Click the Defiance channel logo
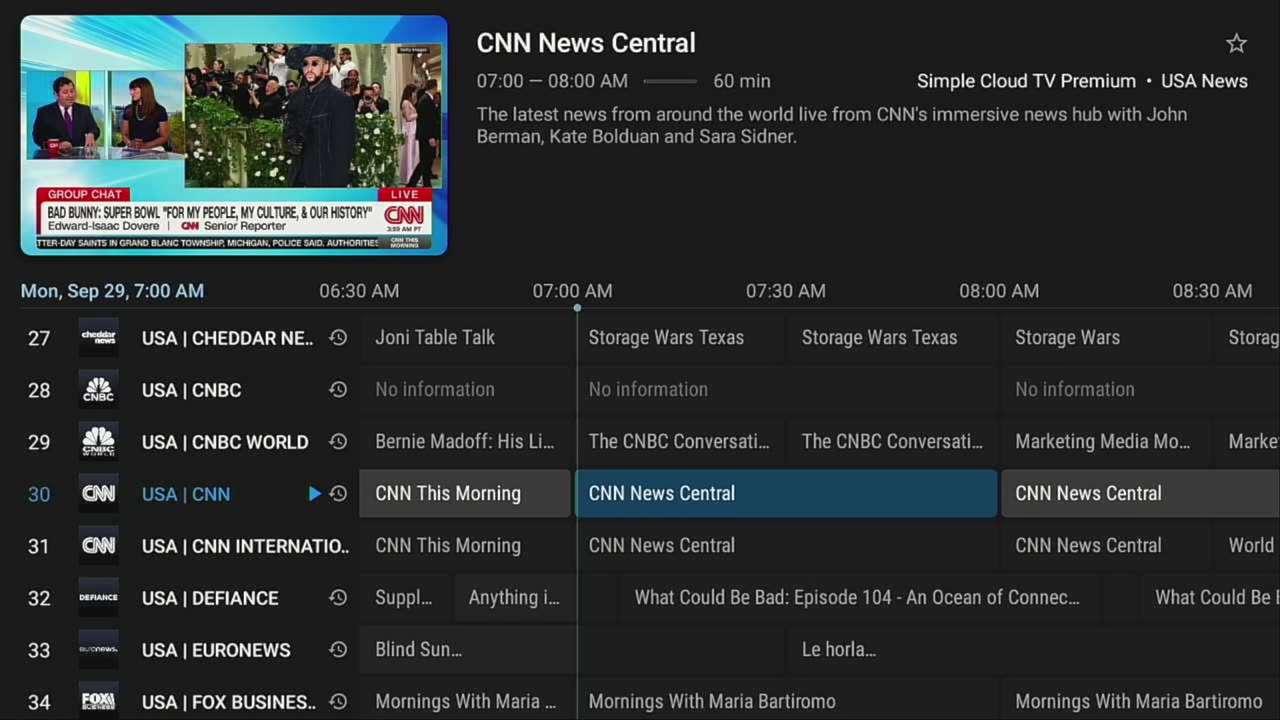 click(x=98, y=598)
